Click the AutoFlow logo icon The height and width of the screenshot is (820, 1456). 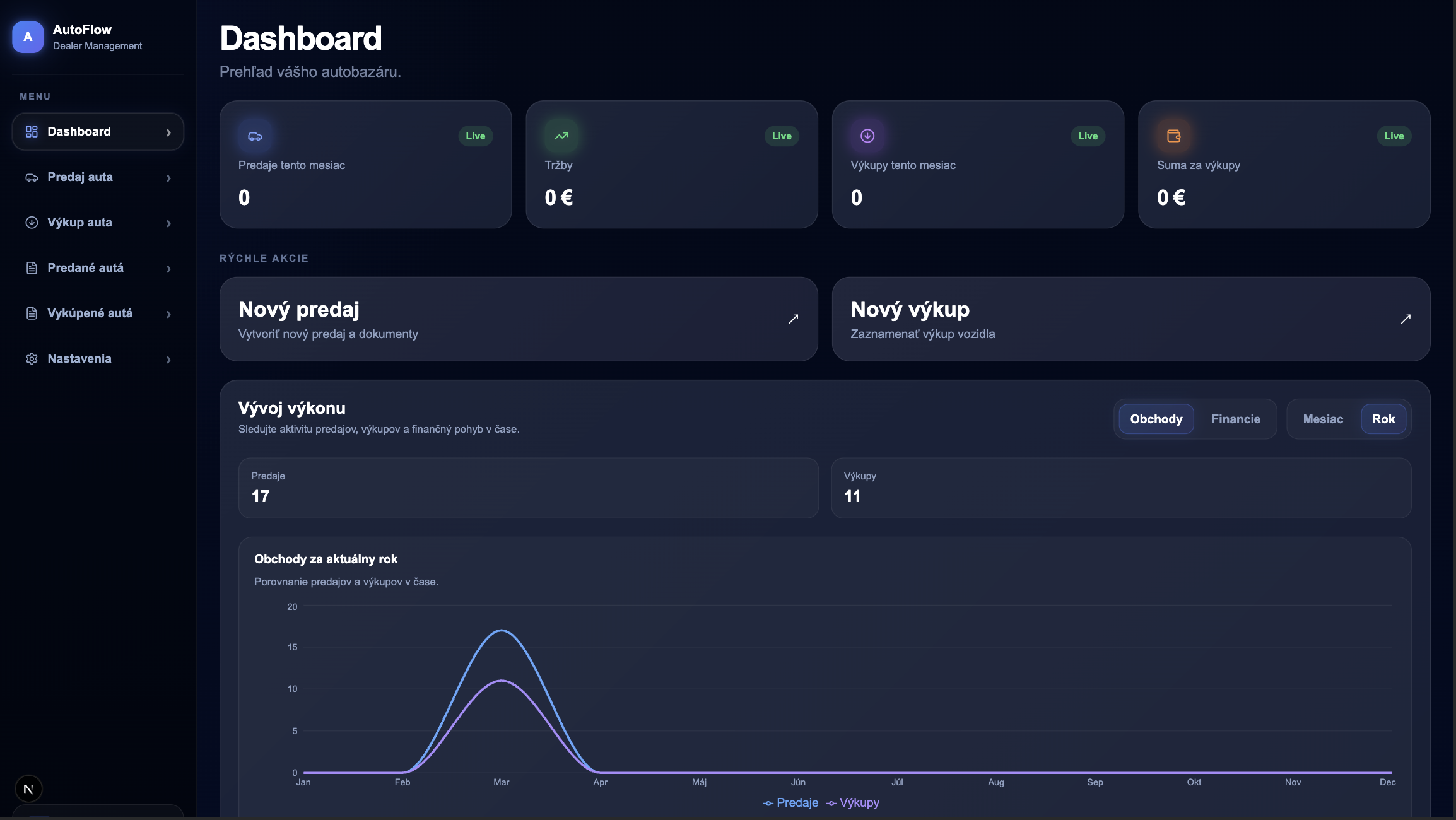coord(28,37)
